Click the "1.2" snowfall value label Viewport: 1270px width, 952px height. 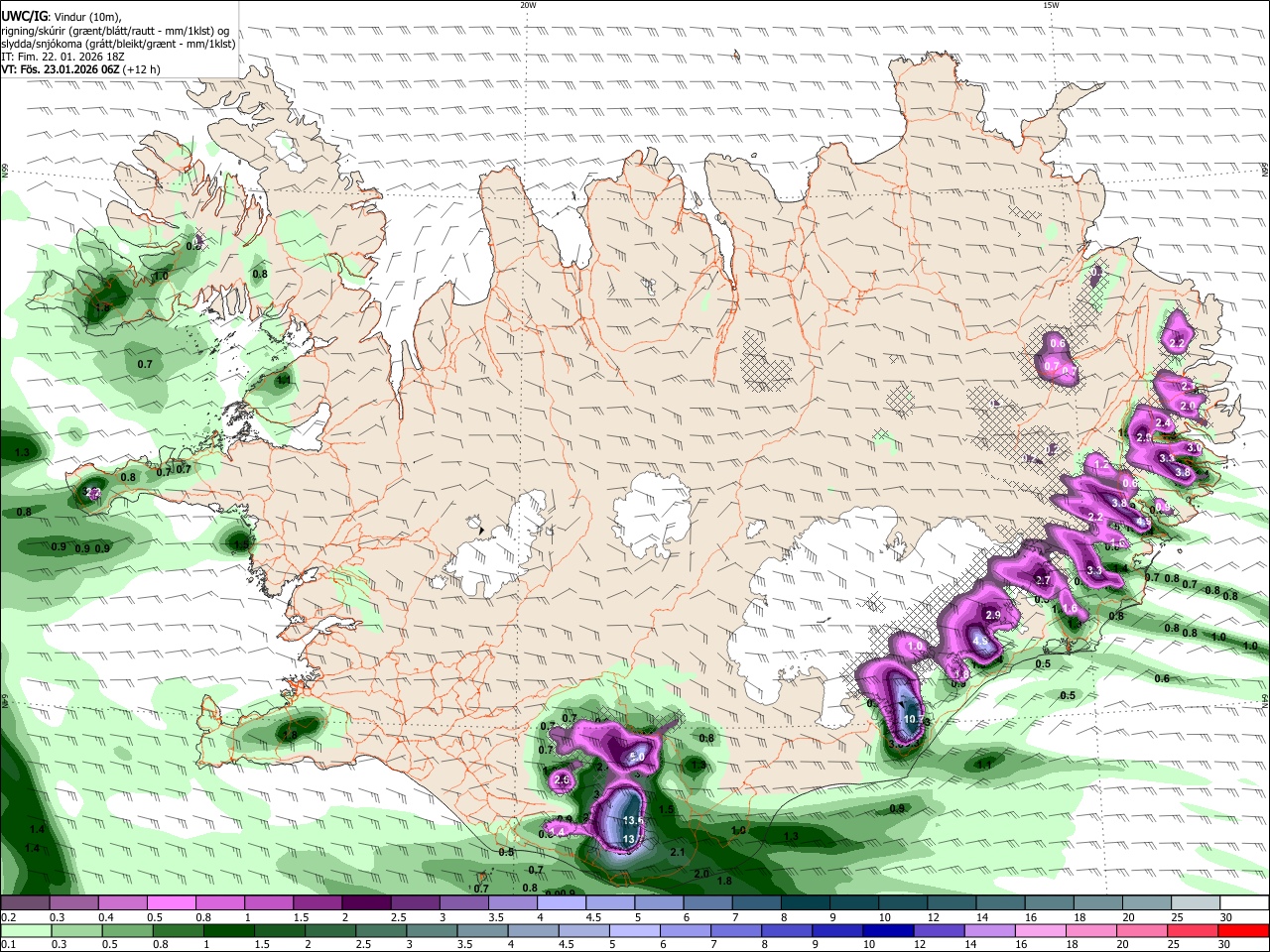click(x=1101, y=464)
